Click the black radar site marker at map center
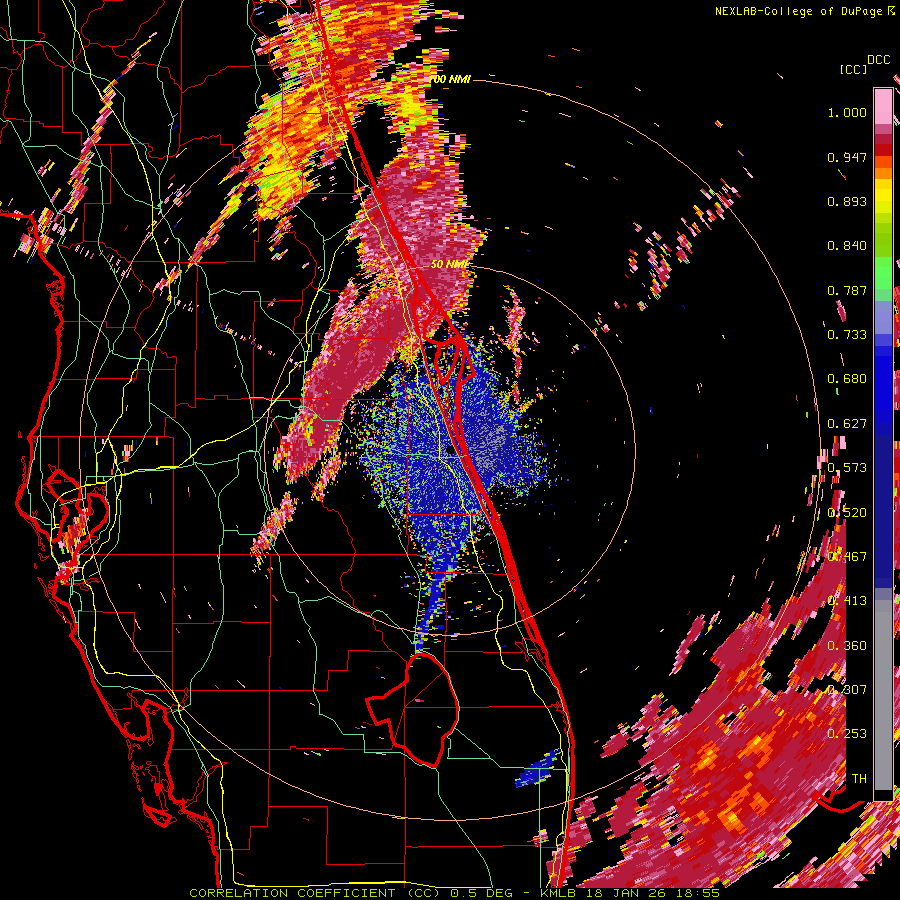The width and height of the screenshot is (900, 900). pyautogui.click(x=449, y=451)
